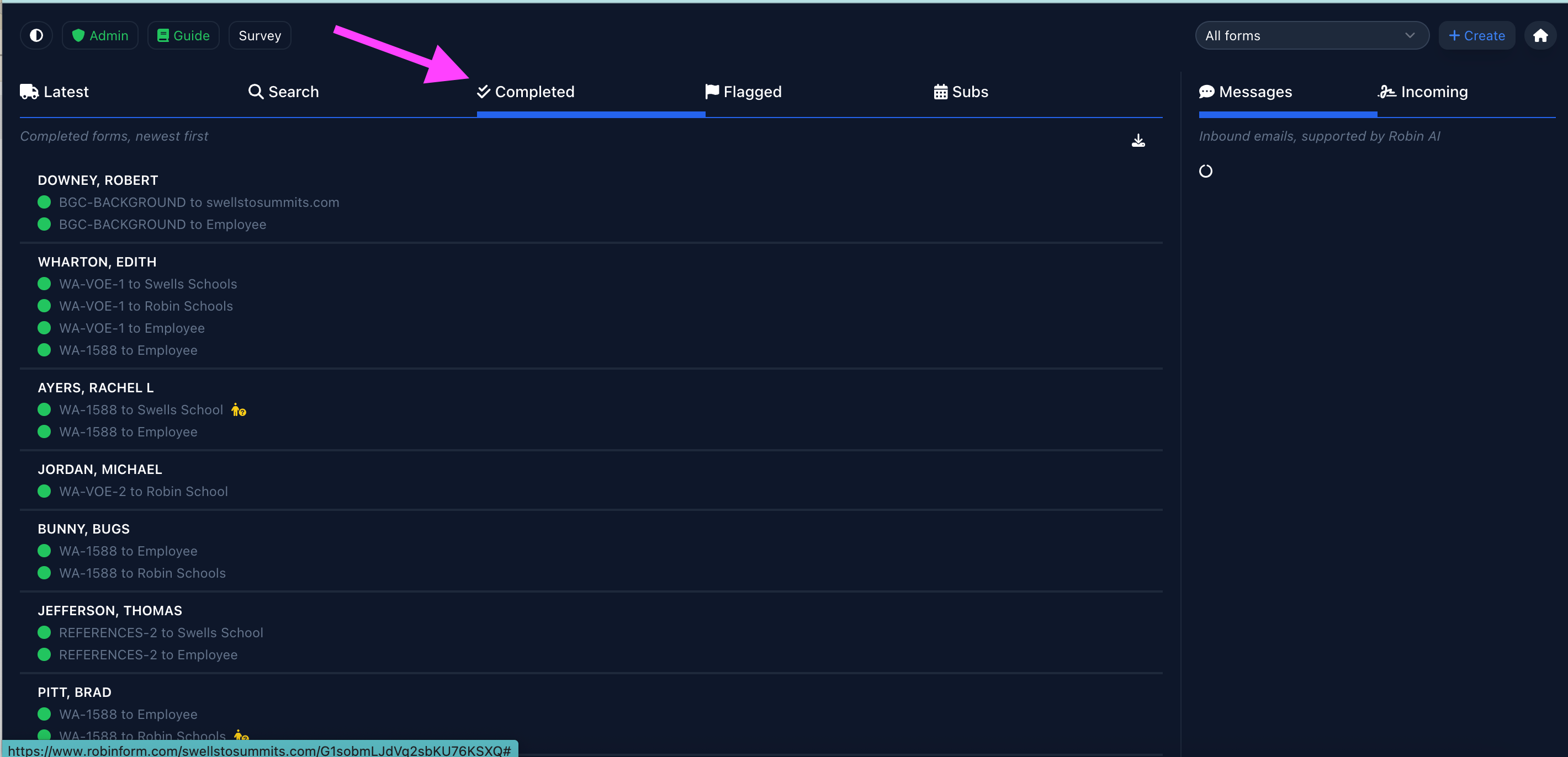
Task: Select the Messages tab
Action: [x=1246, y=92]
